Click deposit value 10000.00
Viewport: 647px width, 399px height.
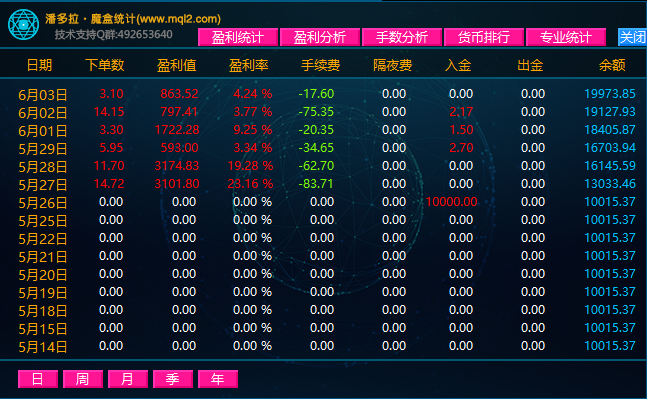point(451,202)
